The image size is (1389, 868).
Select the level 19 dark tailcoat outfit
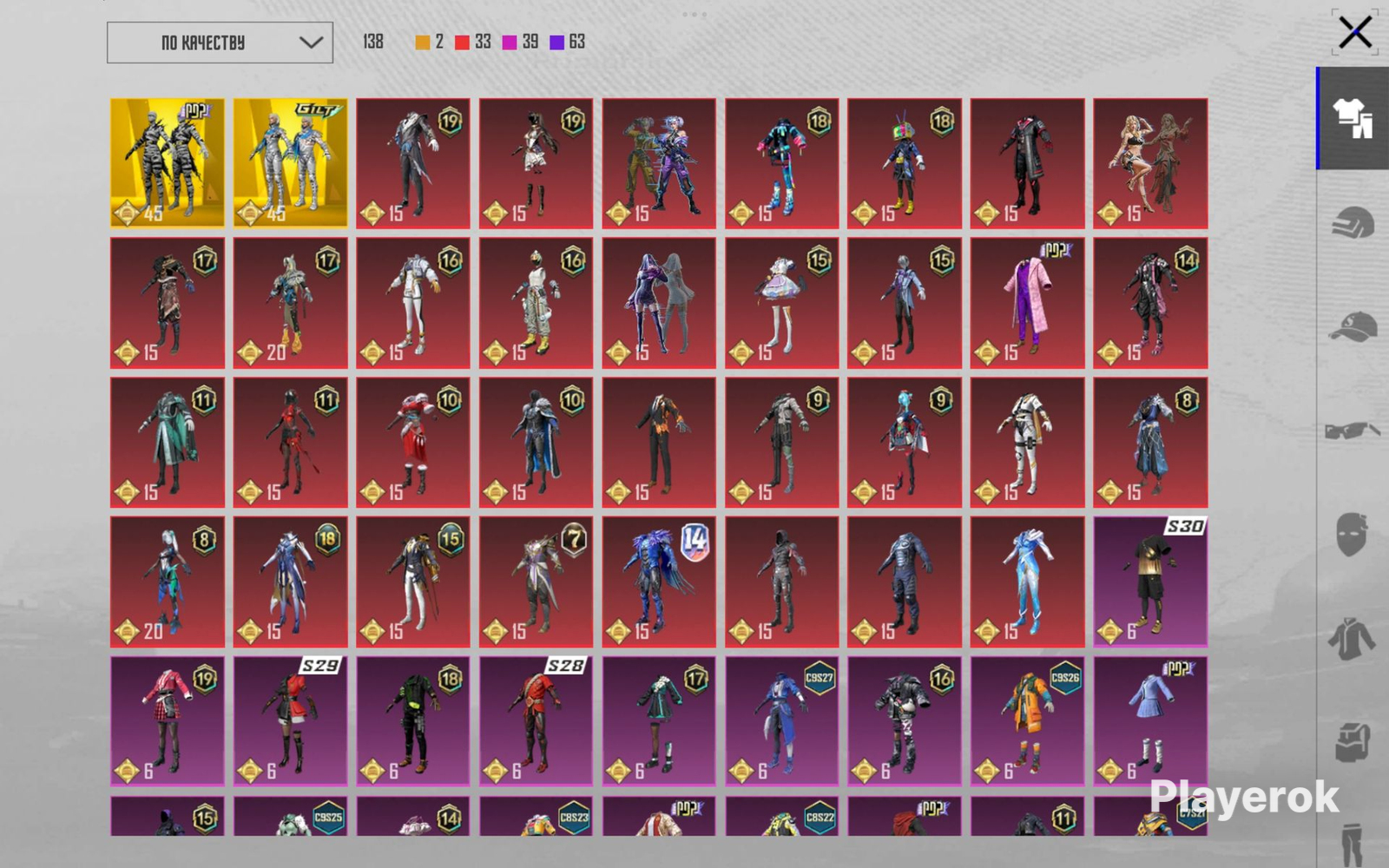tap(413, 163)
